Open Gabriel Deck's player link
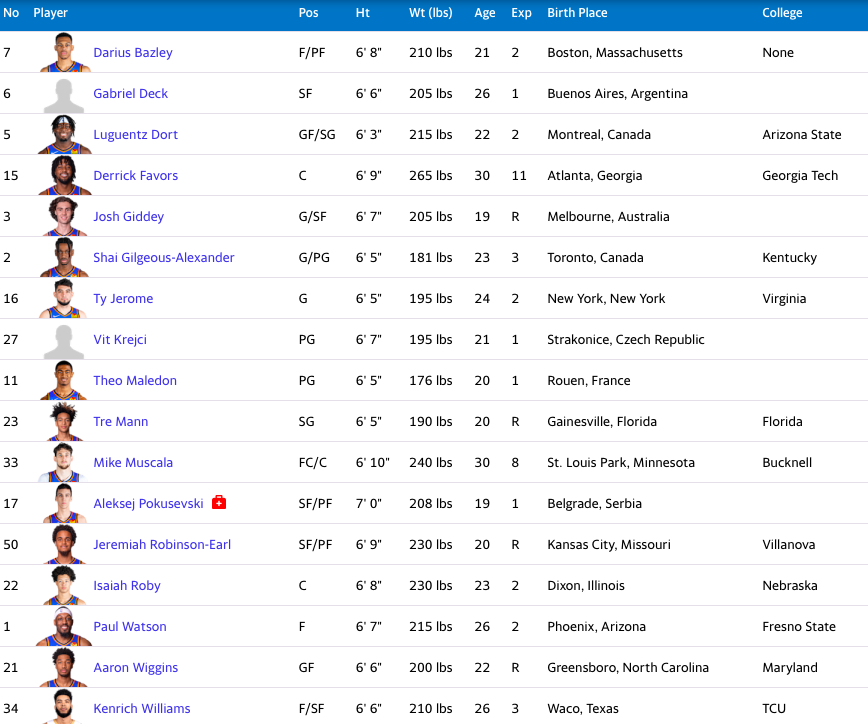The image size is (868, 724). [131, 94]
